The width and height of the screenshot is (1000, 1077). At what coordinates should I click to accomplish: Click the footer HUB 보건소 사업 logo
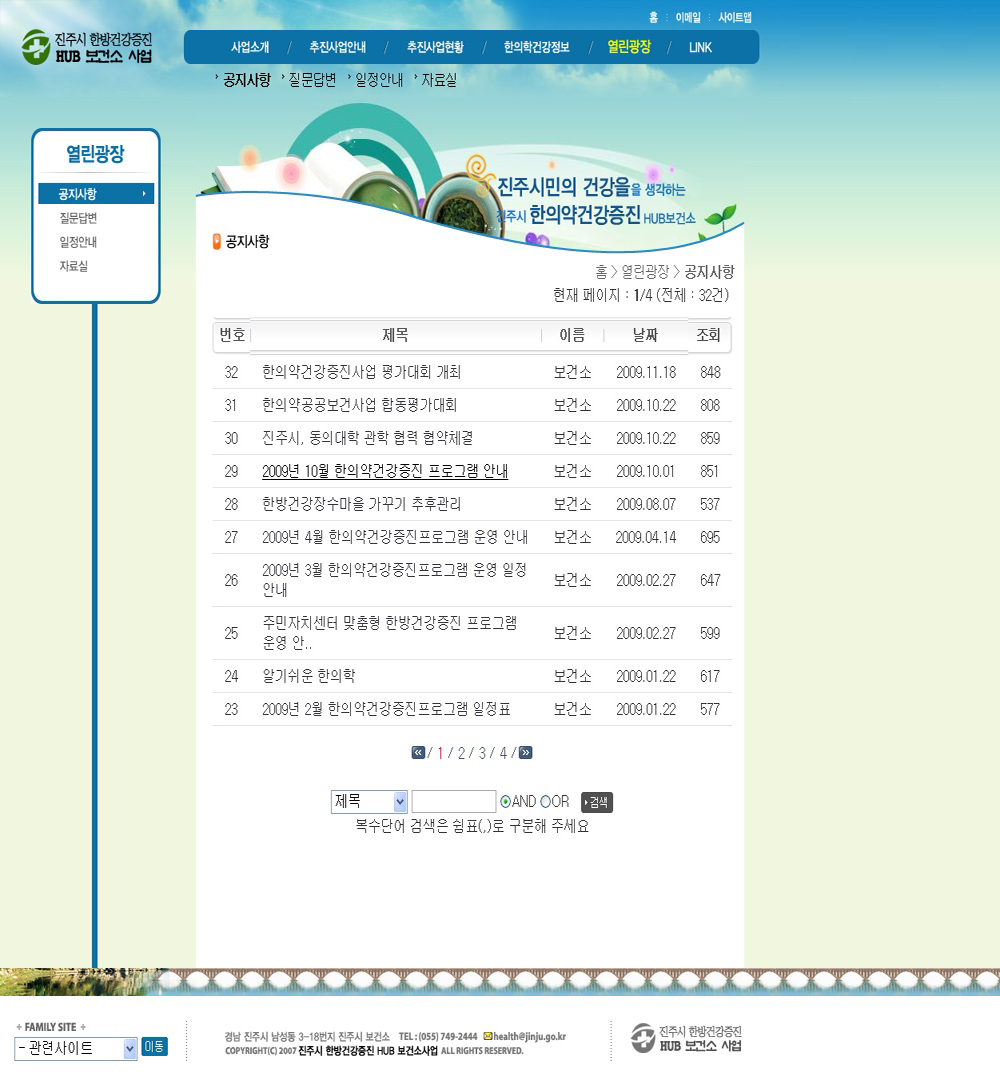686,1038
